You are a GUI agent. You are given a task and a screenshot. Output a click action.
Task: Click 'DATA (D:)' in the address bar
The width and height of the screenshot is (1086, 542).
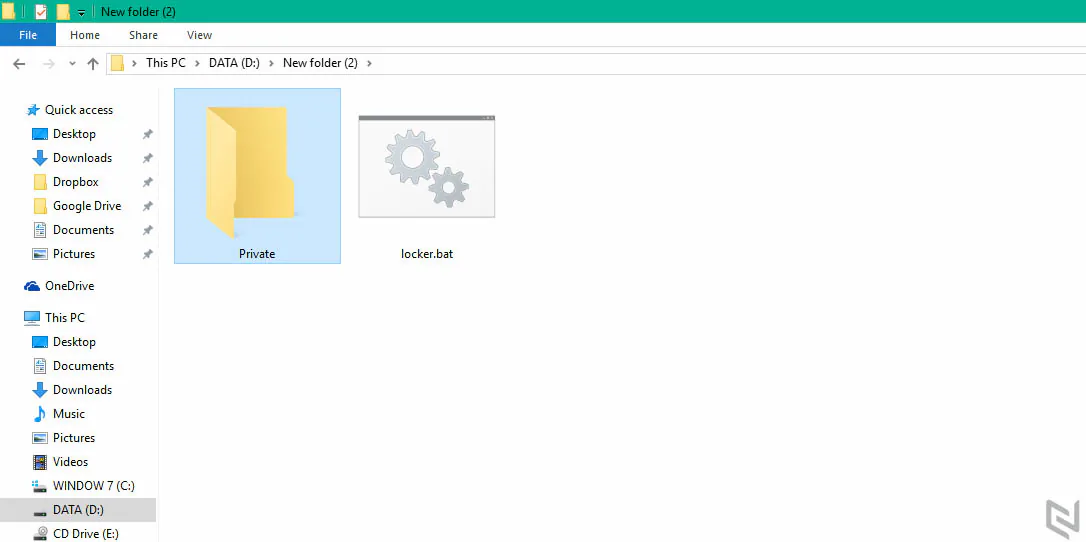(x=234, y=63)
